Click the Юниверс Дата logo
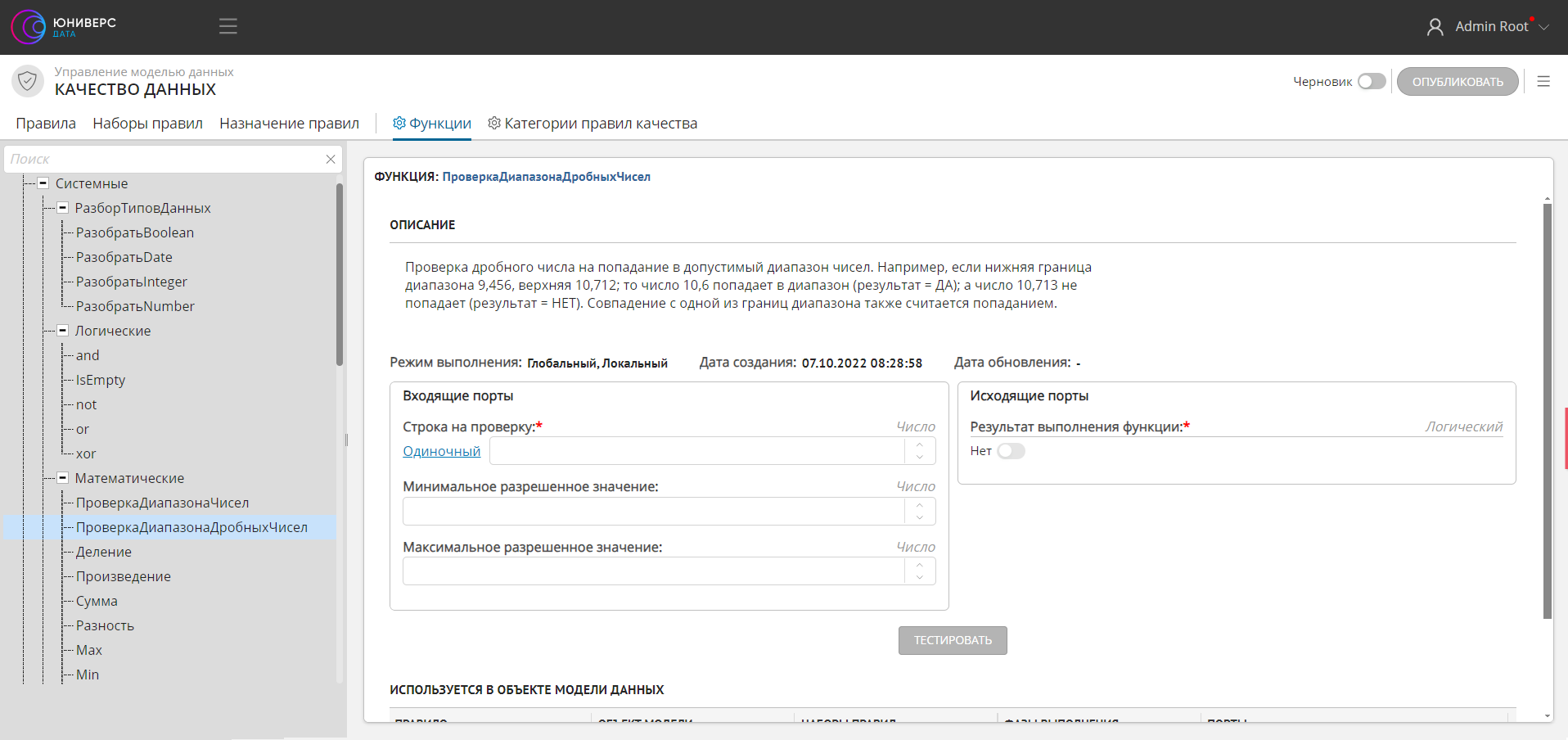 64,27
